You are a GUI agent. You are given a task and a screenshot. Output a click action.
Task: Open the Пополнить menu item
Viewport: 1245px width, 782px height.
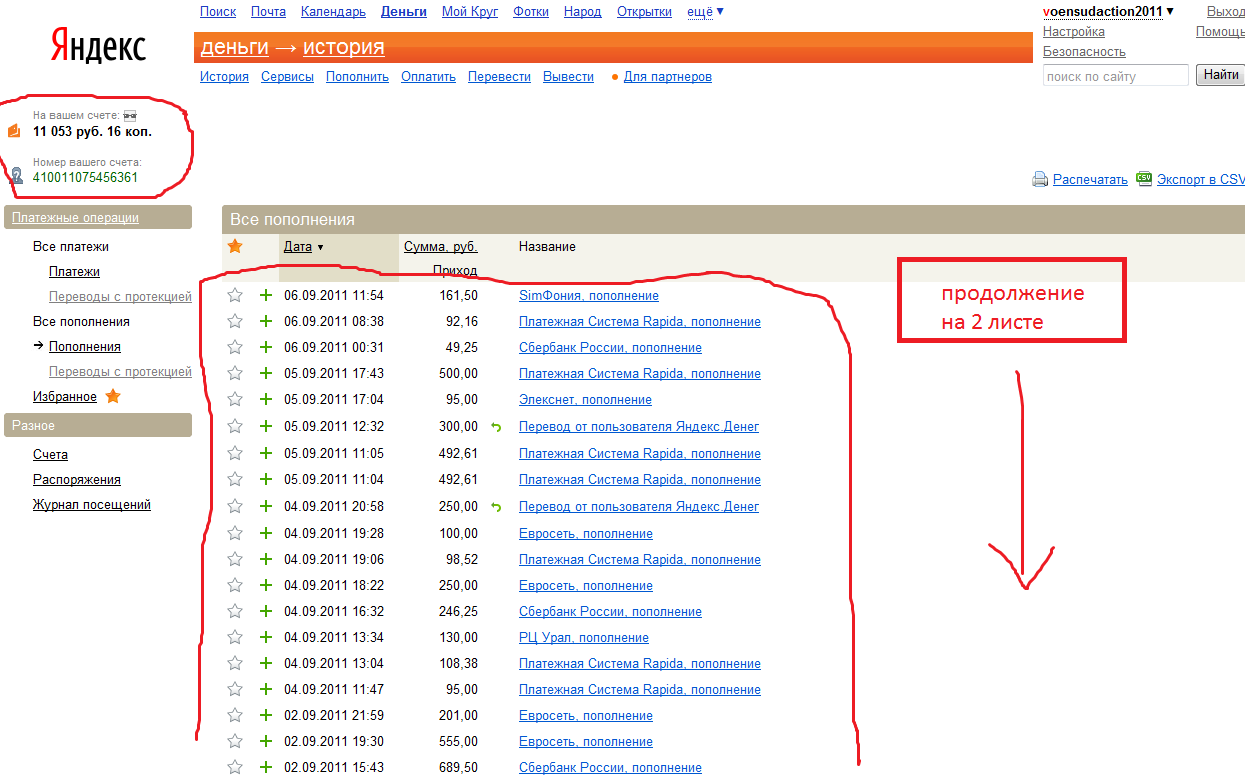pos(357,77)
